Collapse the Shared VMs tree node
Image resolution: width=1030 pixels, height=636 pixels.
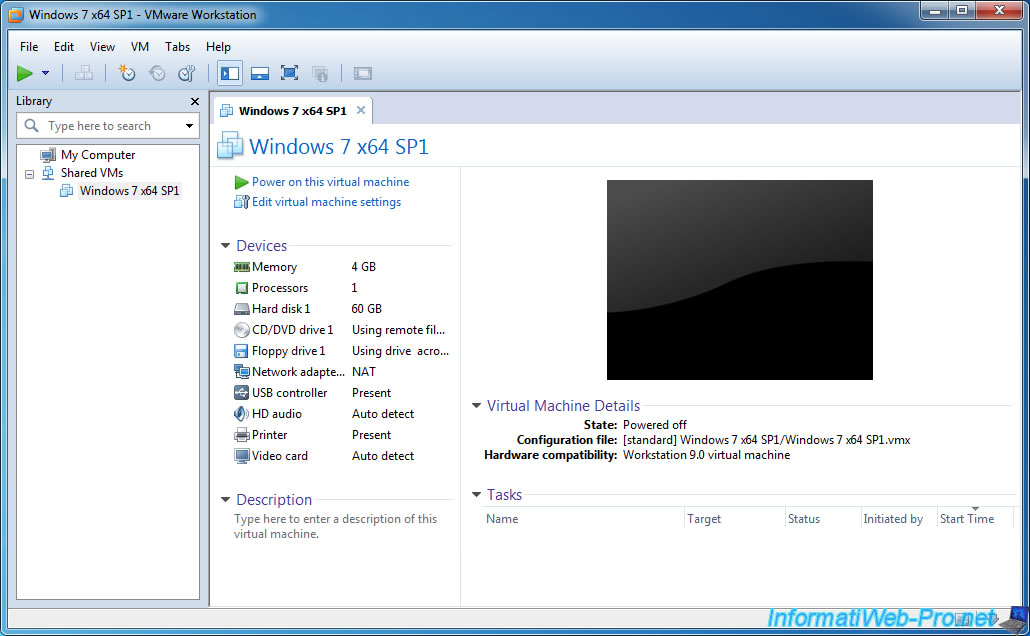(x=30, y=174)
